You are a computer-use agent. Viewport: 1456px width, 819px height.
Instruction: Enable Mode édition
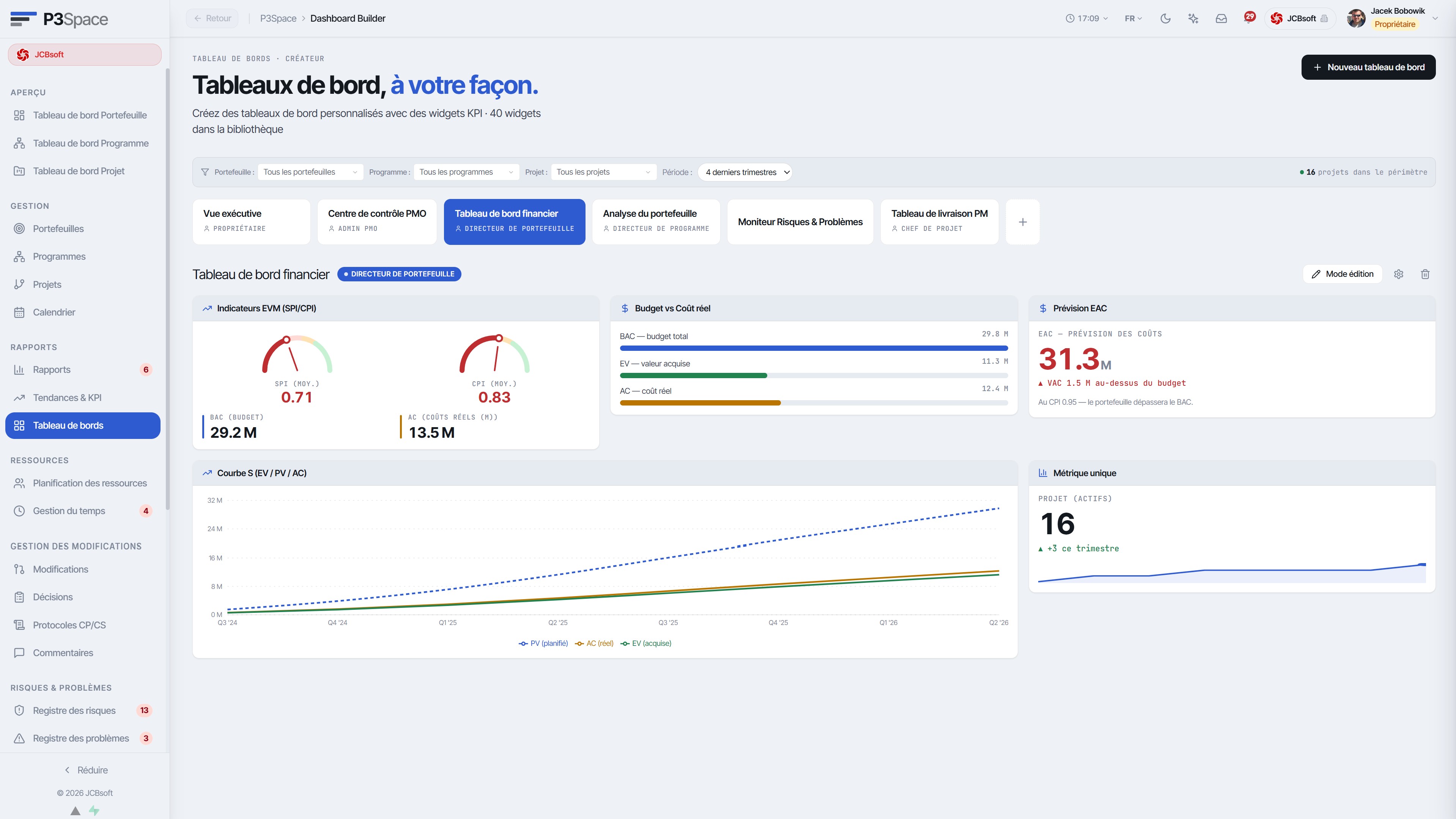[1343, 274]
